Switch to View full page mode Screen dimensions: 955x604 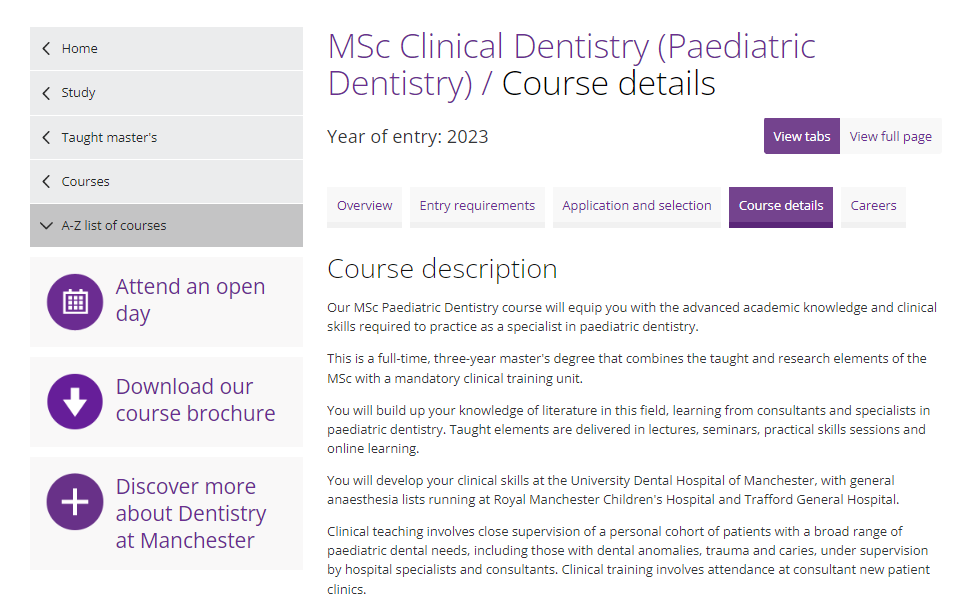[x=890, y=136]
